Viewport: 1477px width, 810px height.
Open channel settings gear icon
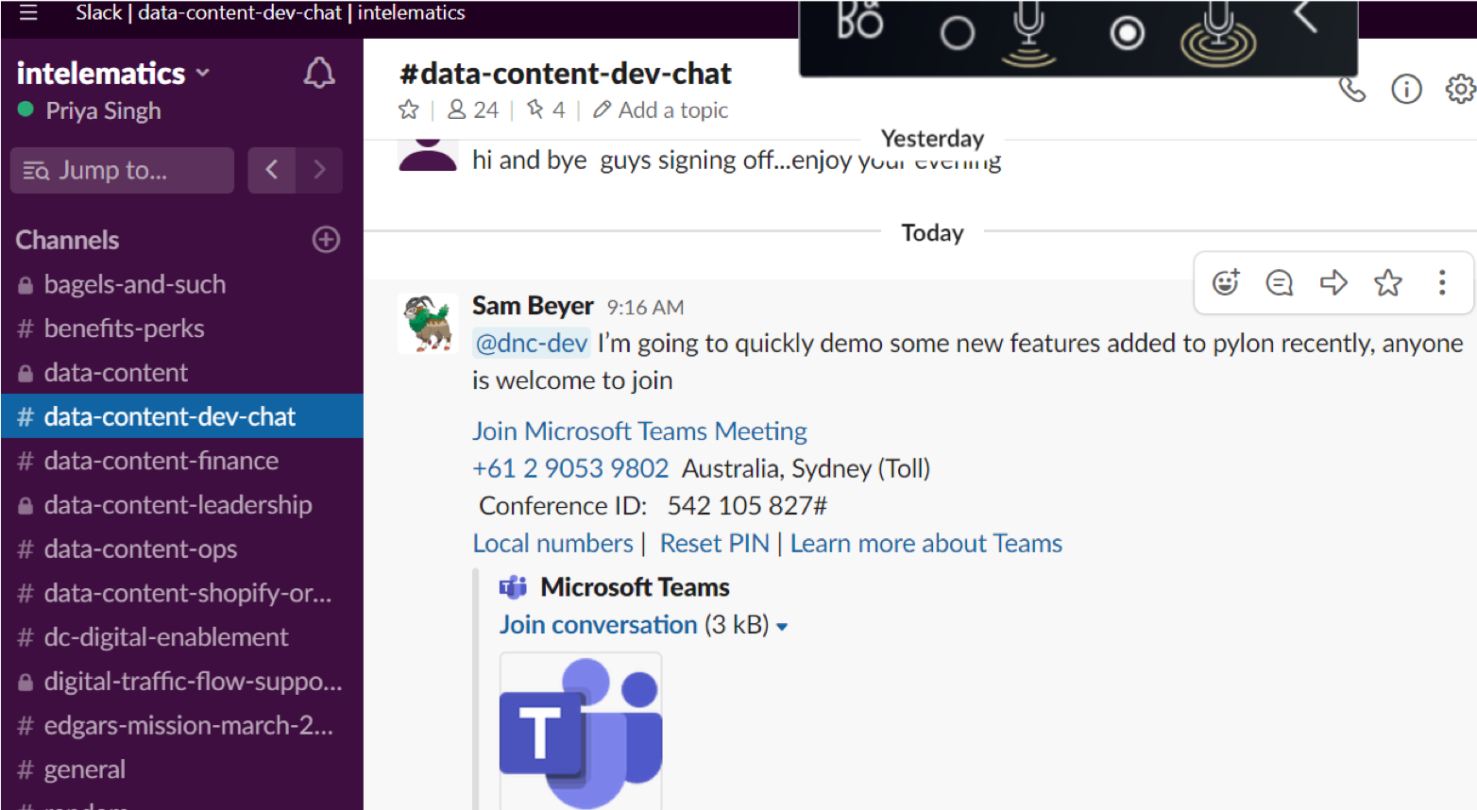[1461, 89]
